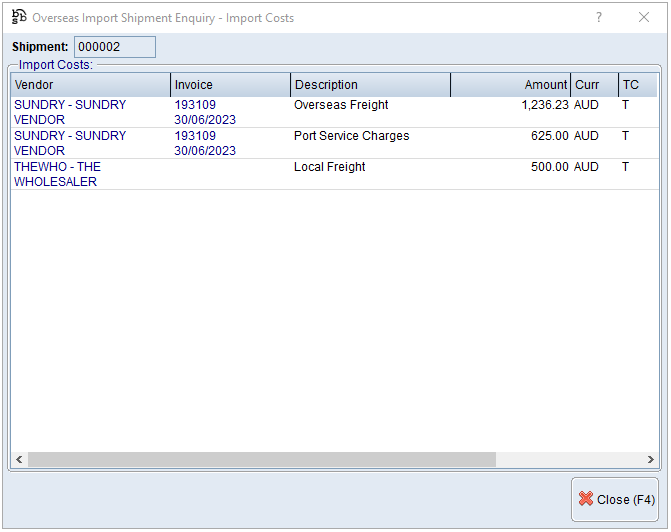Open SUNDRY vendor link in Overseas Freight row
Viewport: 671px width, 532px height.
click(x=70, y=112)
